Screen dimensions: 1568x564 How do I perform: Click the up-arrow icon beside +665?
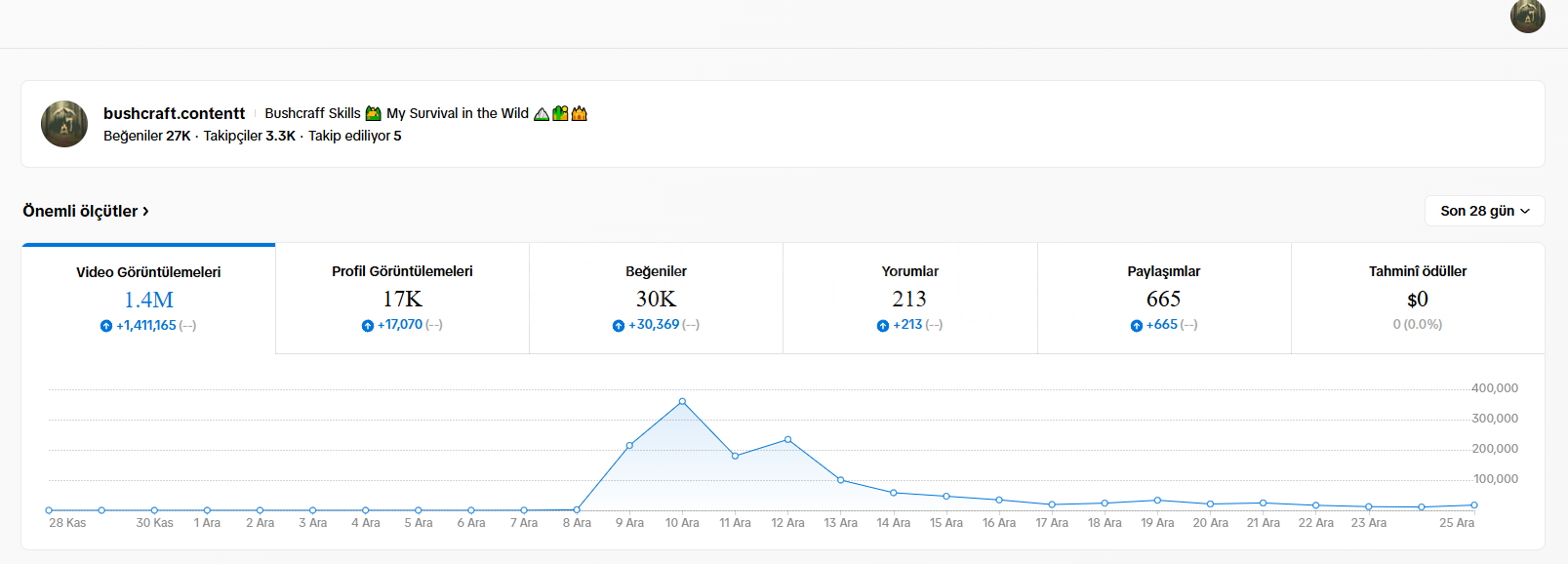1137,325
